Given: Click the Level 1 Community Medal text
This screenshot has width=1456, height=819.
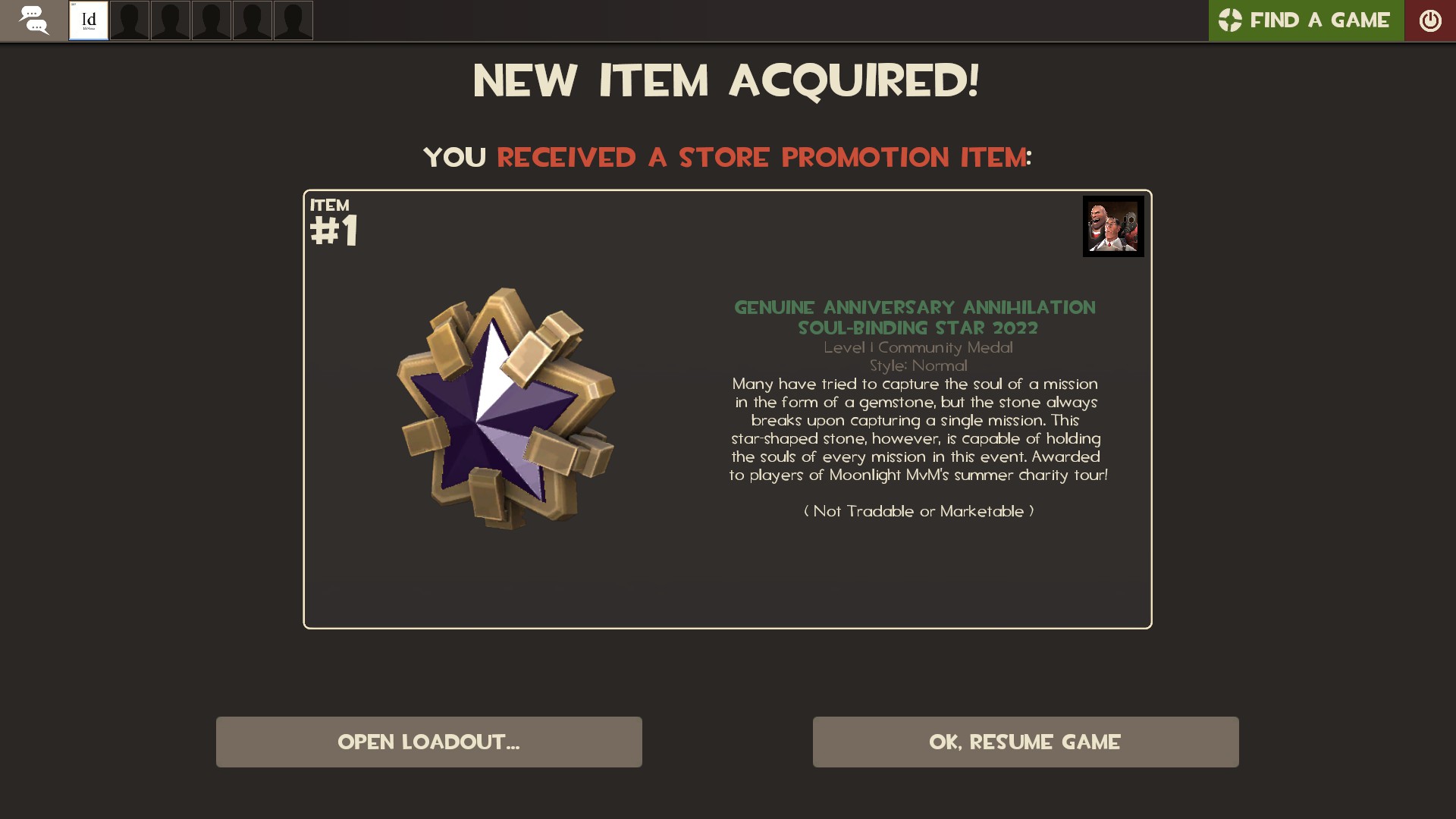Looking at the screenshot, I should [x=918, y=347].
